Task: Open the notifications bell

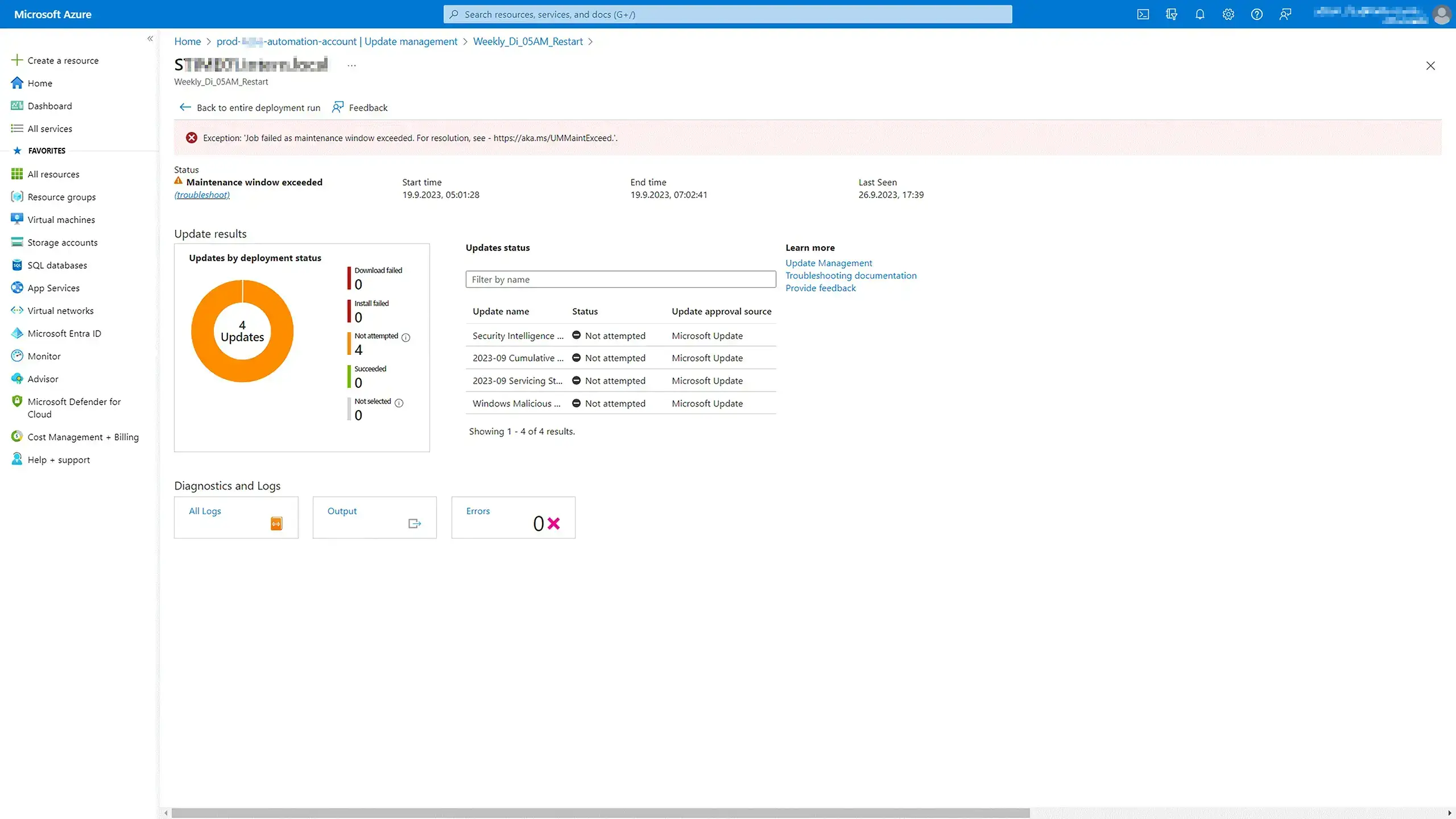Action: 1199,14
